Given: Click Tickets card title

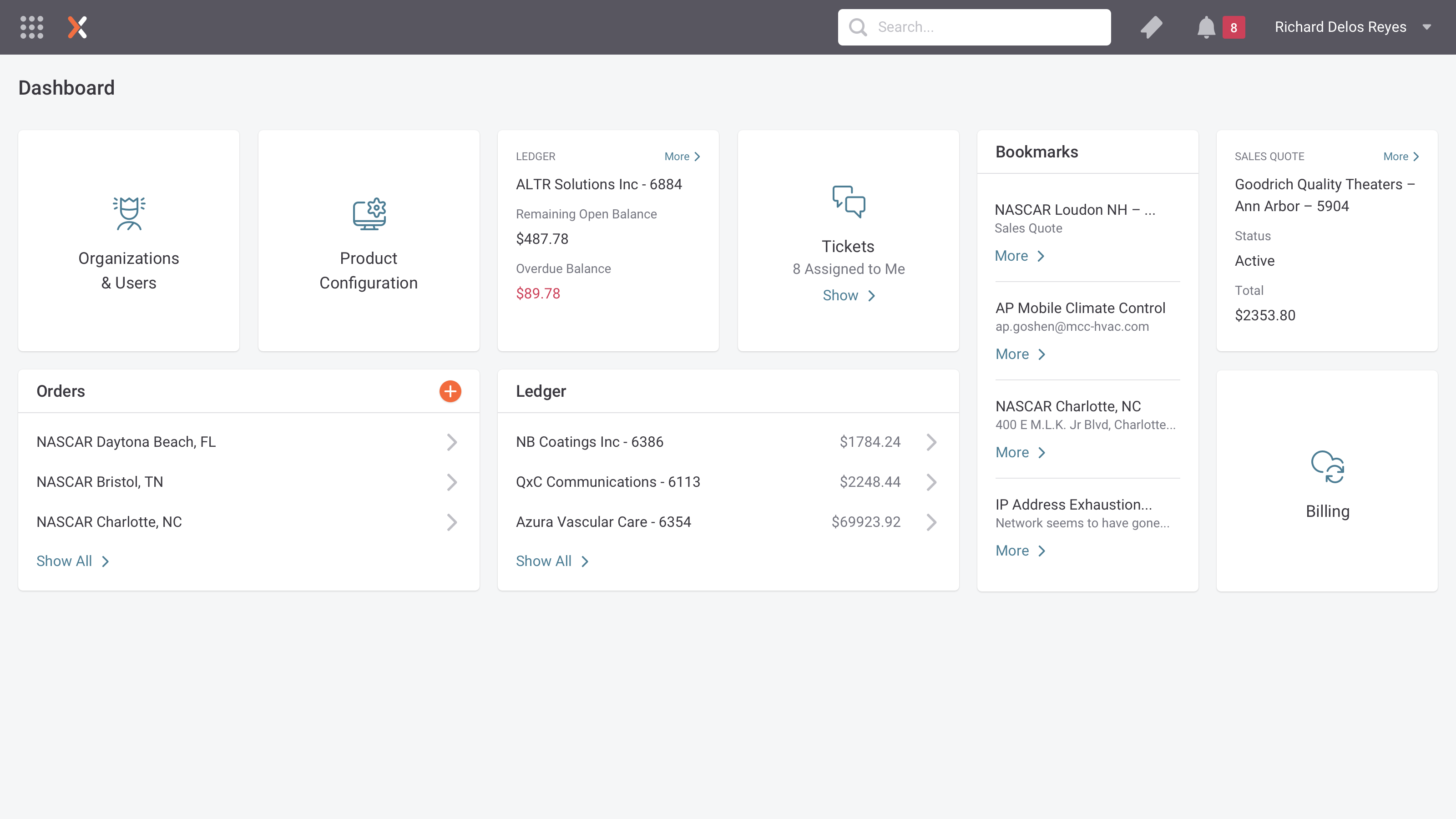Looking at the screenshot, I should tap(848, 247).
